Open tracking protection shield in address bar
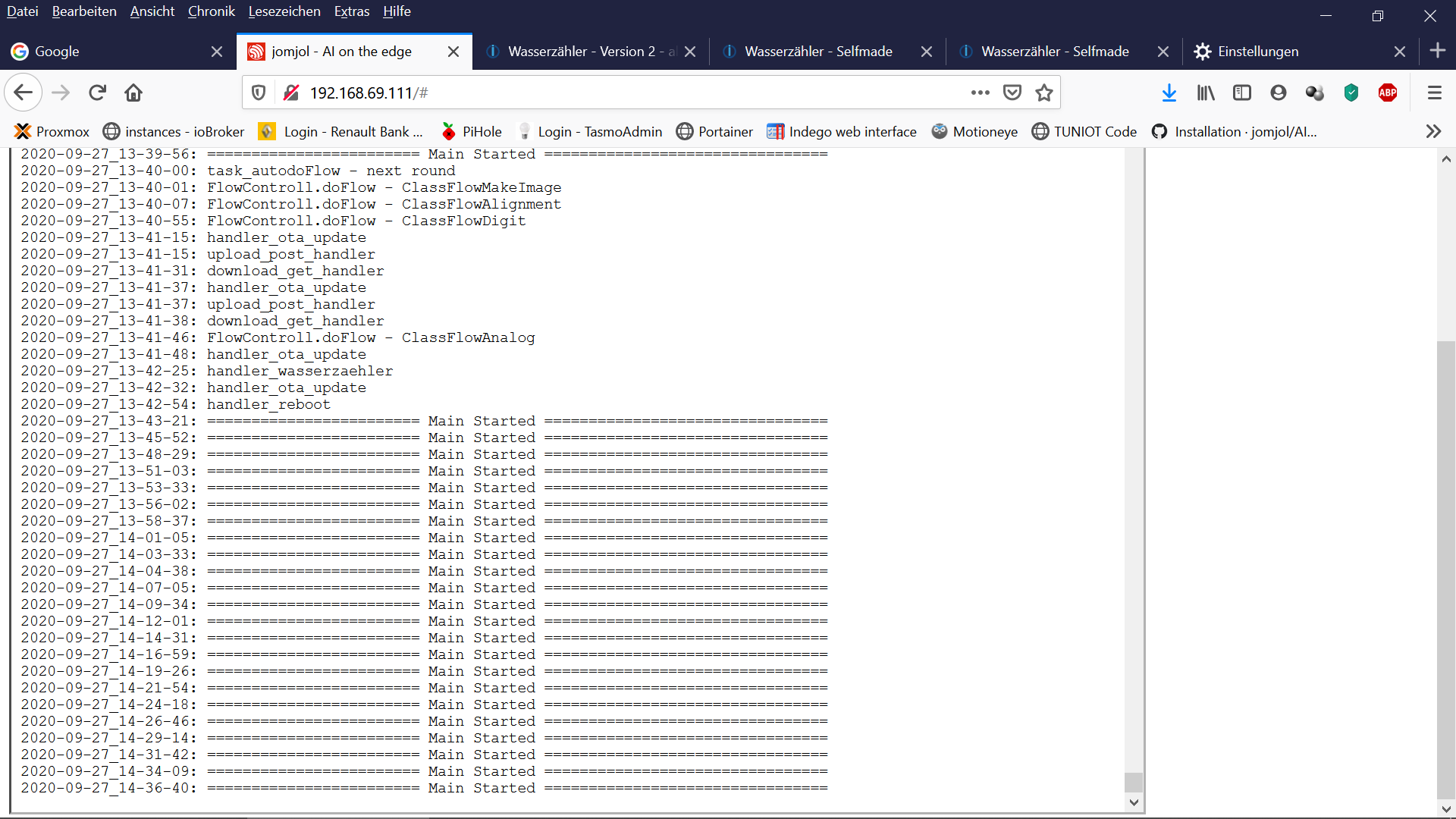Image resolution: width=1456 pixels, height=819 pixels. pos(259,93)
